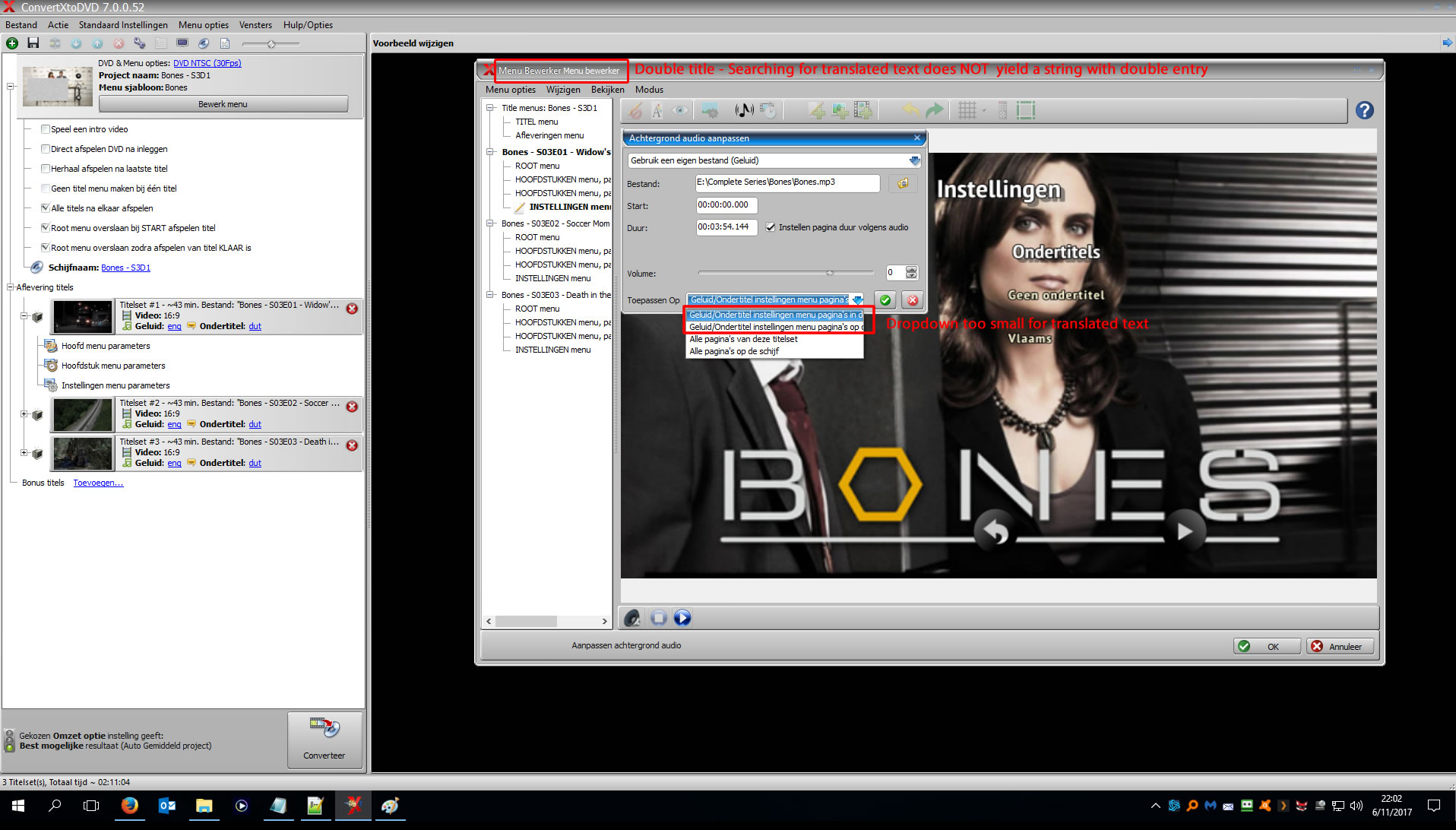The width and height of the screenshot is (1456, 830).
Task: Click the yellow undo arrow
Action: pos(911,111)
